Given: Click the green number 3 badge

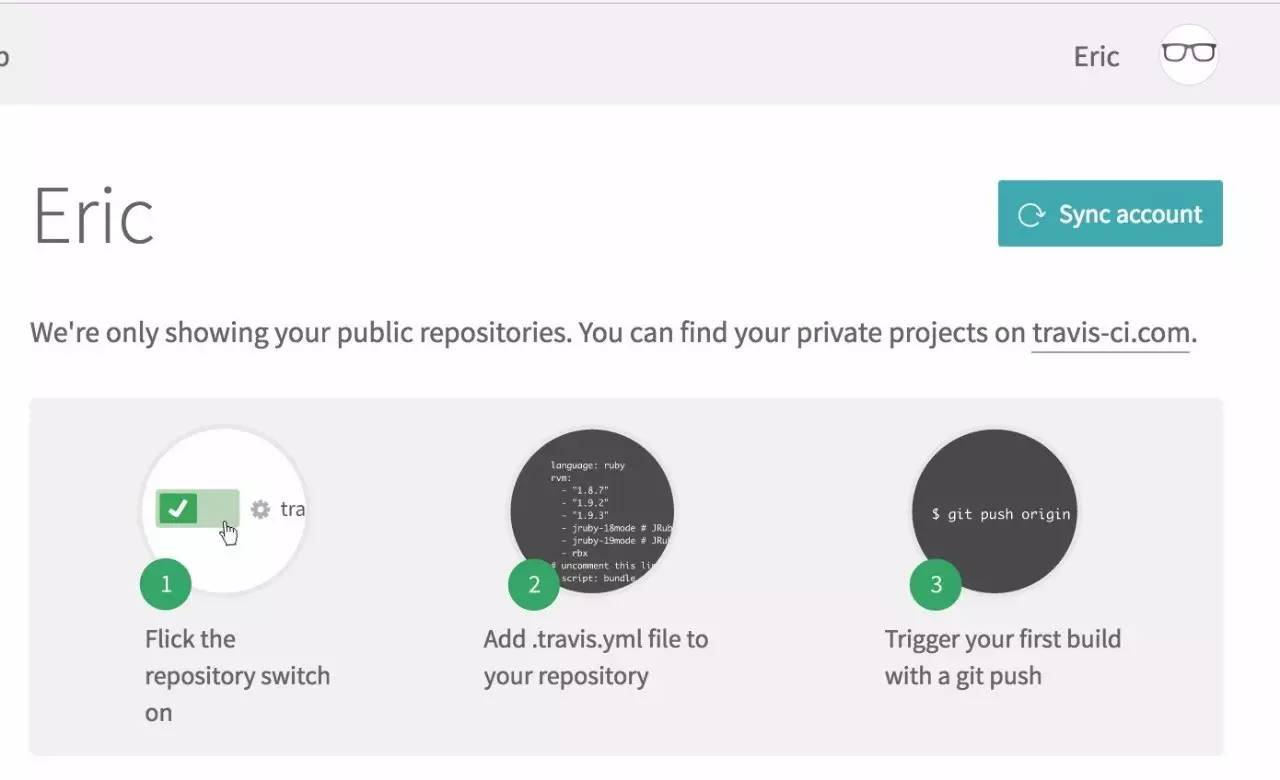Looking at the screenshot, I should [x=936, y=584].
